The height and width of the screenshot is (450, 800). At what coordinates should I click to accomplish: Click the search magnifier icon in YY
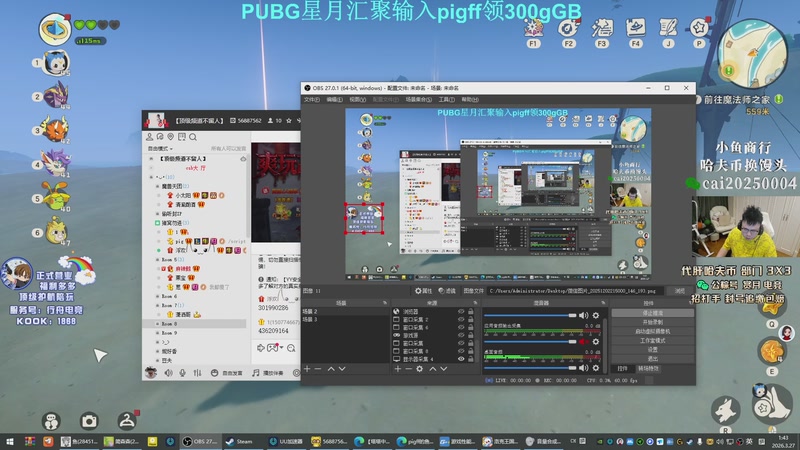coord(193,137)
